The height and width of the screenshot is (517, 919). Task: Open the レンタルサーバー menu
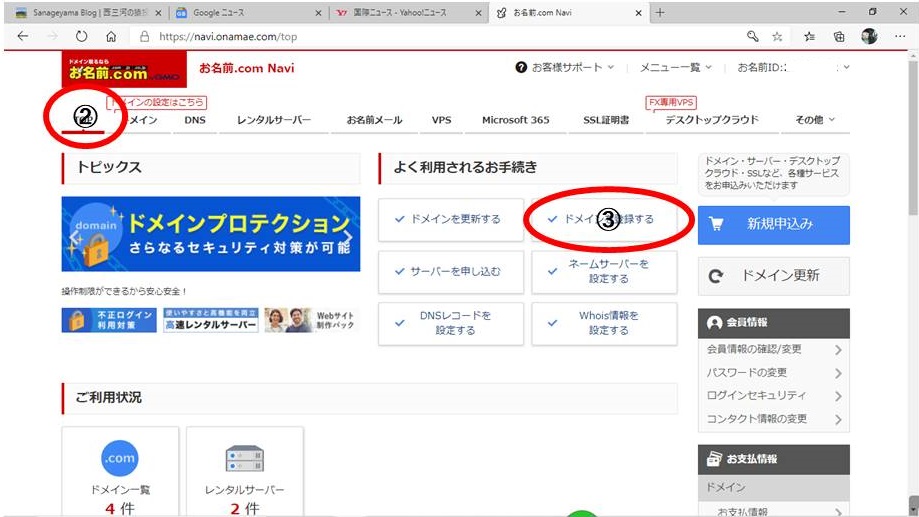[274, 120]
